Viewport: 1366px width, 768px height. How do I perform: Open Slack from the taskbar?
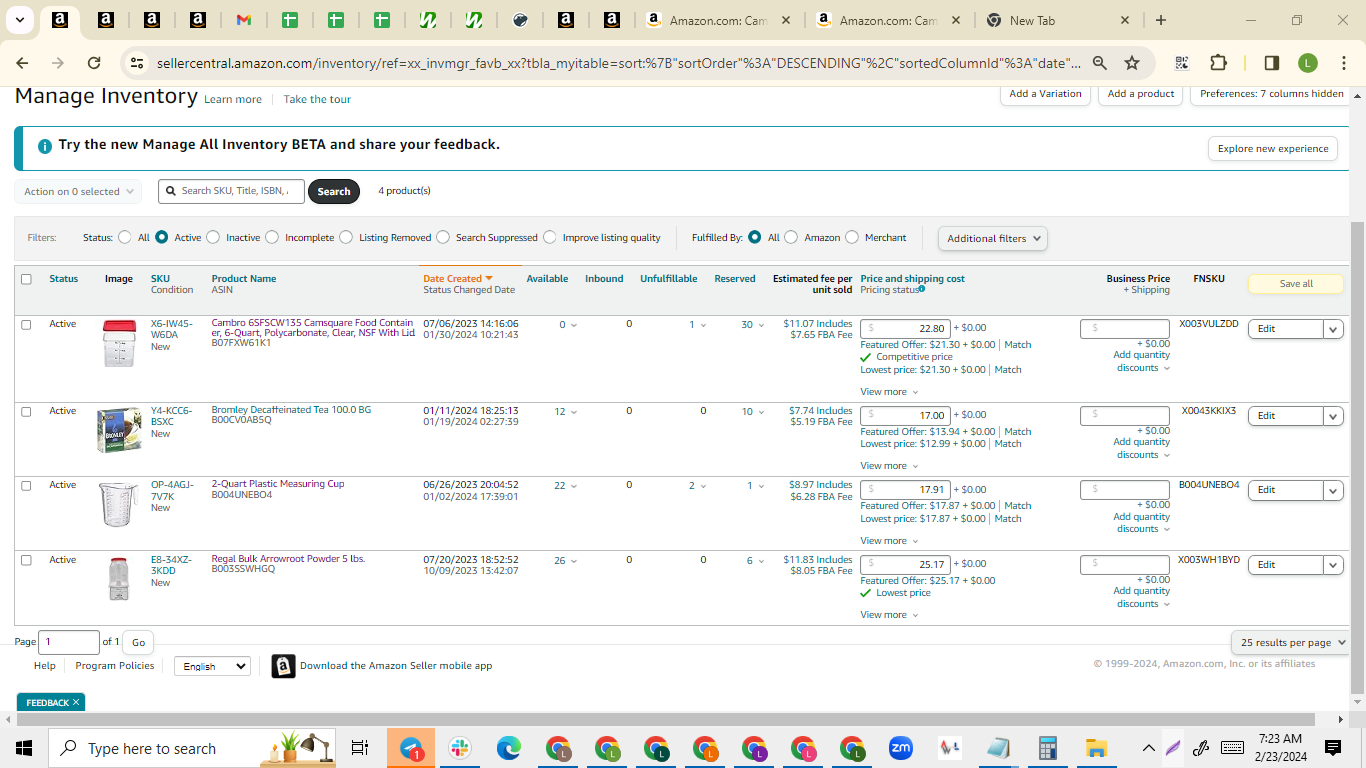[x=460, y=748]
